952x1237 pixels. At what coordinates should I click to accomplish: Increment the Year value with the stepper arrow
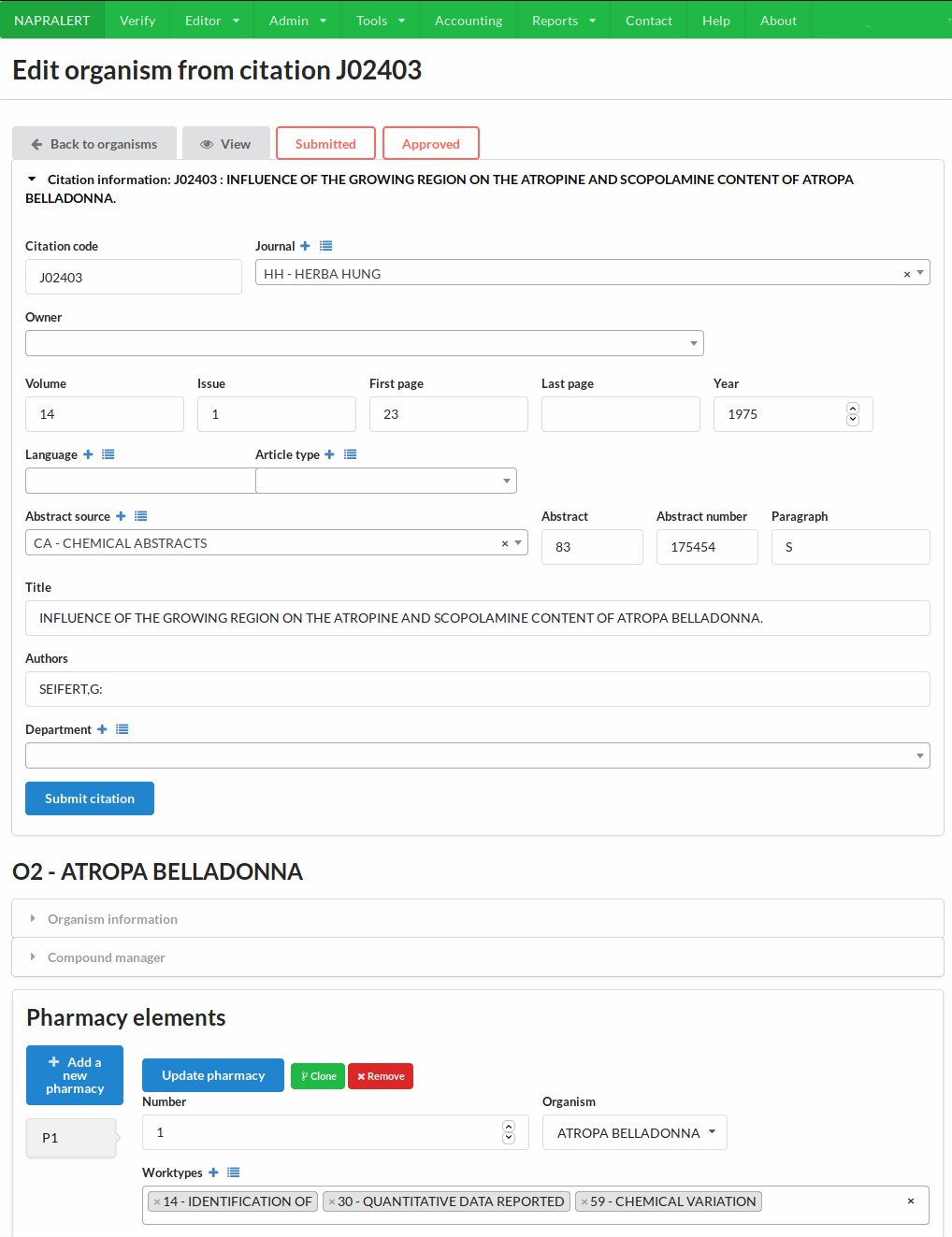[x=852, y=408]
